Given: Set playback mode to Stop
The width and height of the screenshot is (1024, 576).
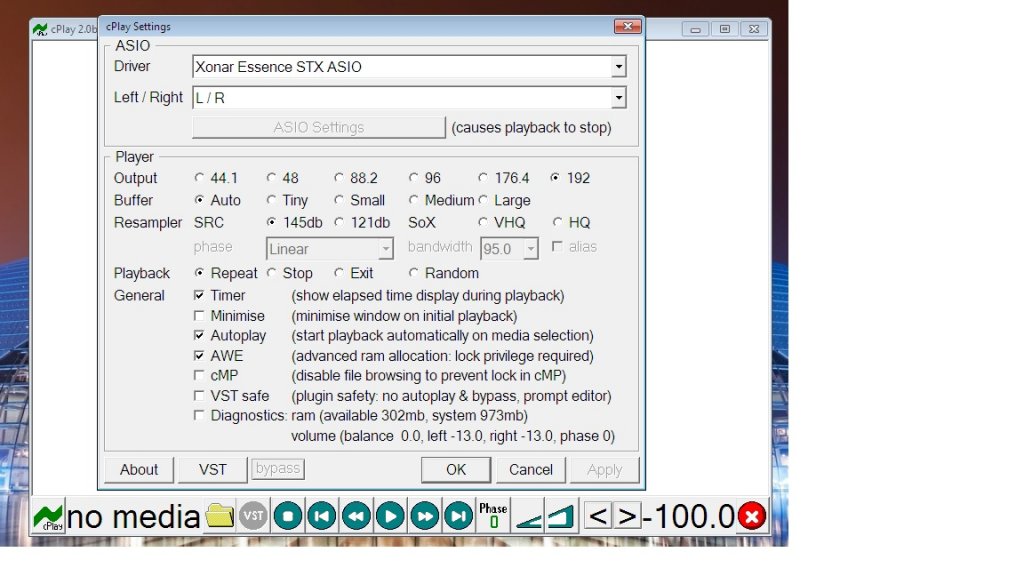Looking at the screenshot, I should coord(290,273).
